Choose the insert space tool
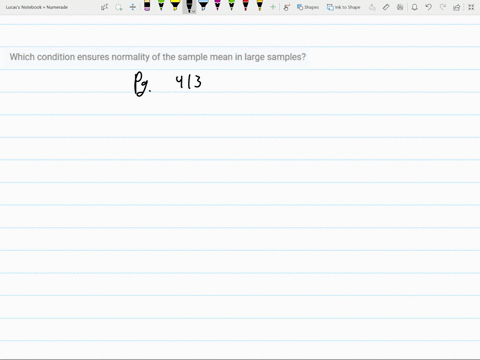 point(133,7)
